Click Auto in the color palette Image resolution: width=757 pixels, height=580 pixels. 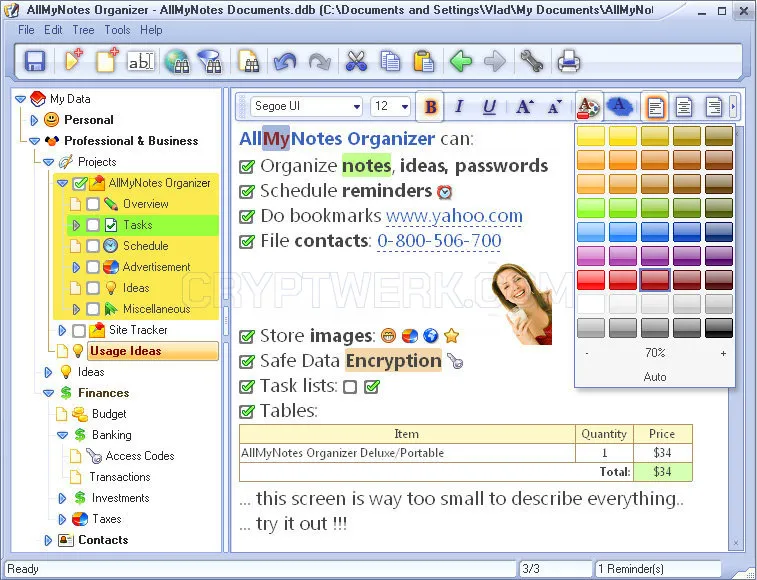pyautogui.click(x=655, y=377)
